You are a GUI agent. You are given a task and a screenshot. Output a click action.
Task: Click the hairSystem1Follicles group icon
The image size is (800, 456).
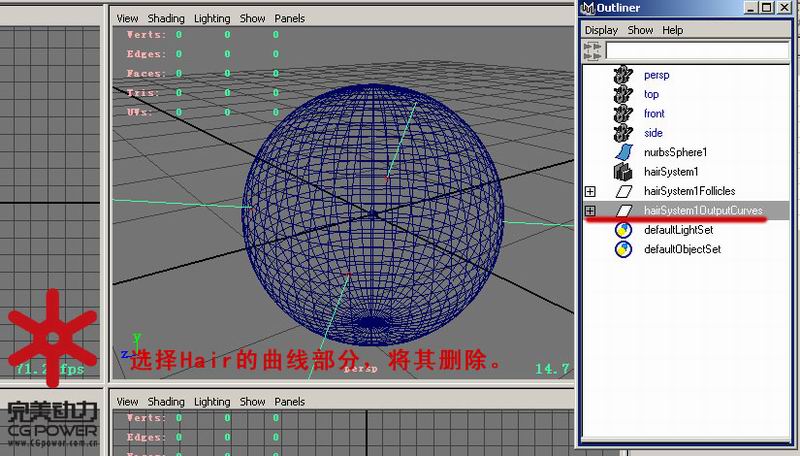pyautogui.click(x=623, y=191)
